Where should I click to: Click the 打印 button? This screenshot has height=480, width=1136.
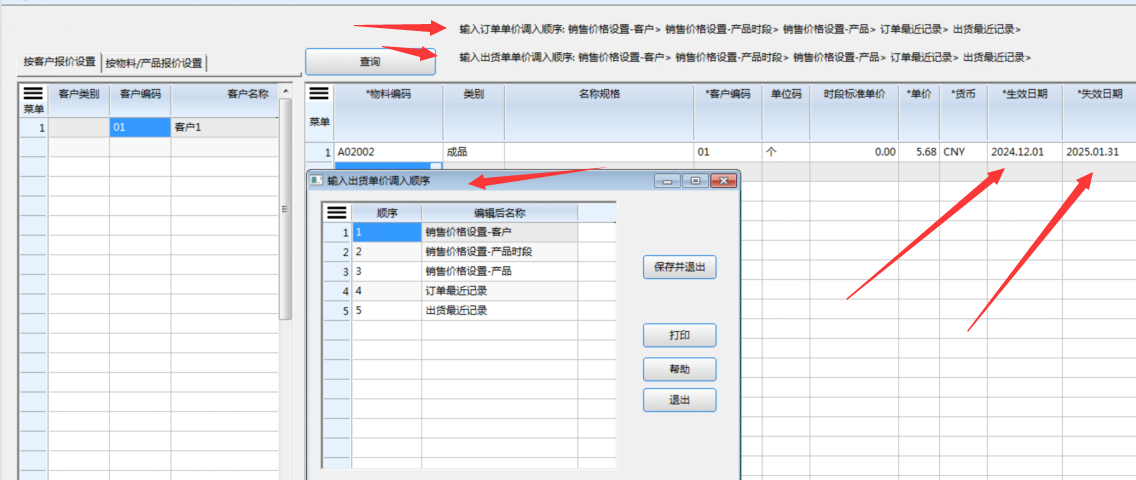click(679, 335)
